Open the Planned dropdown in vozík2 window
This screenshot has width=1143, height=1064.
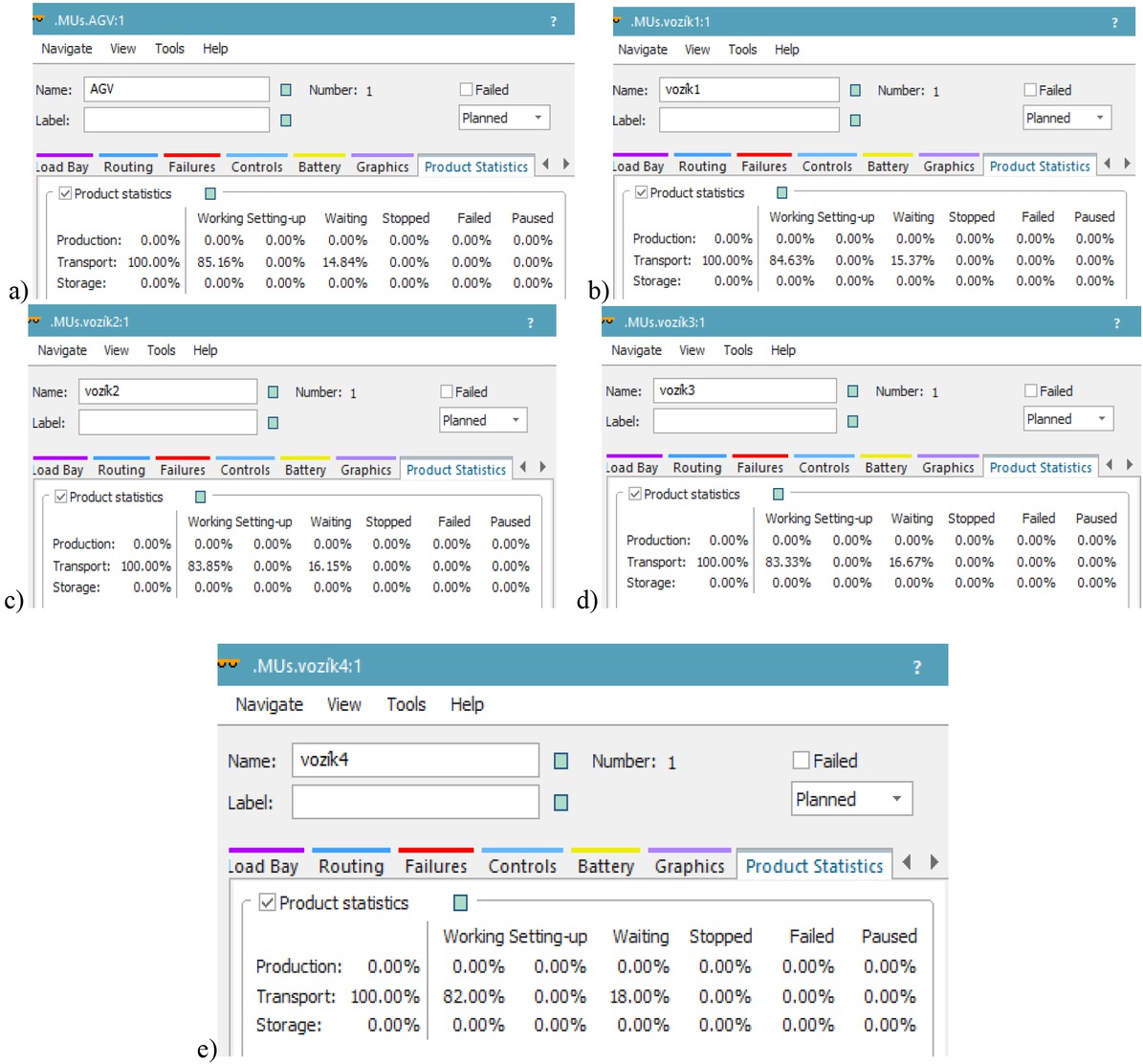tap(483, 420)
